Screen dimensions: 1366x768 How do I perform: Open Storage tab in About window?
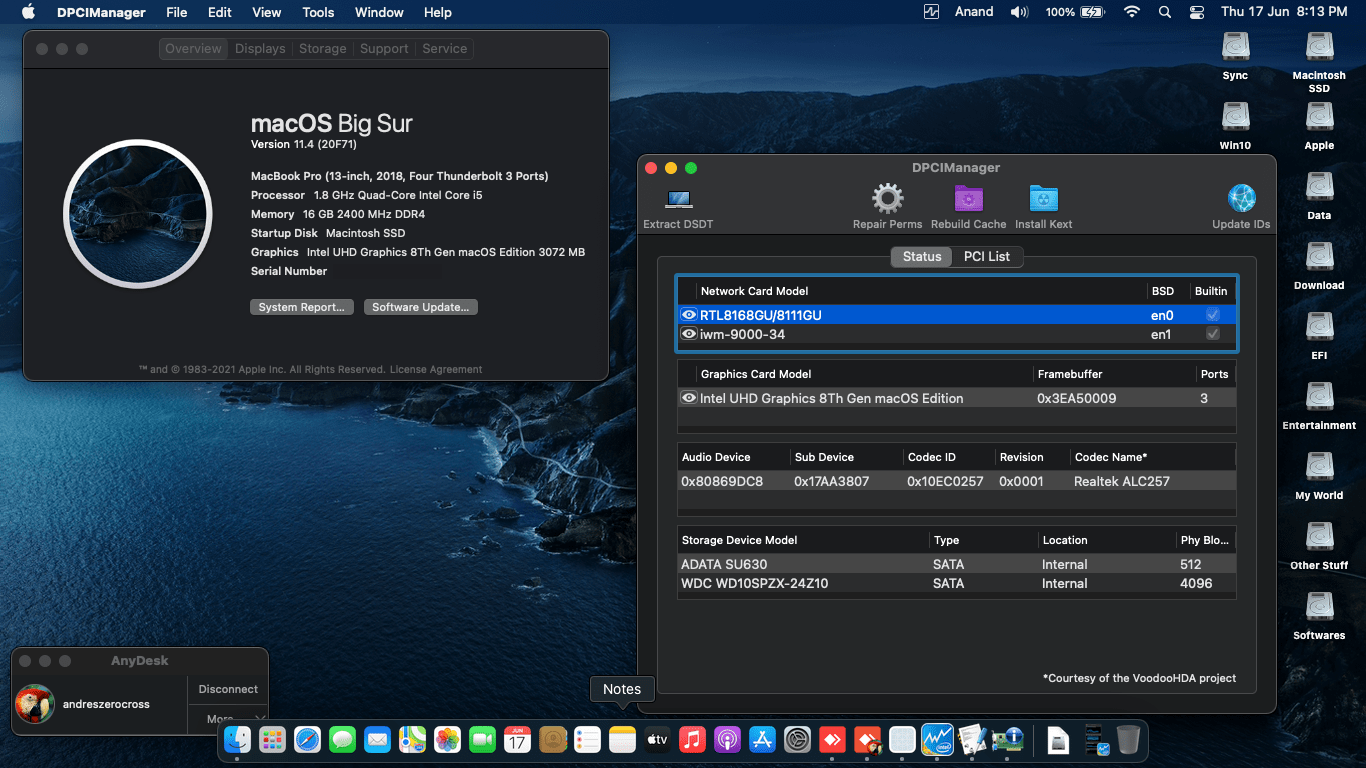tap(322, 49)
